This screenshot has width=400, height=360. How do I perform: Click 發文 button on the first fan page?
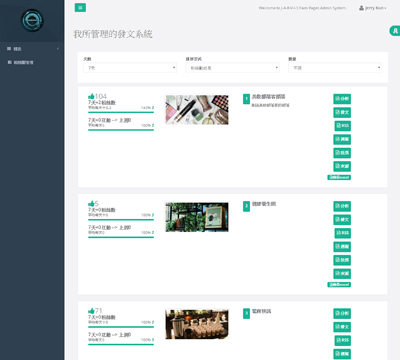coord(342,112)
